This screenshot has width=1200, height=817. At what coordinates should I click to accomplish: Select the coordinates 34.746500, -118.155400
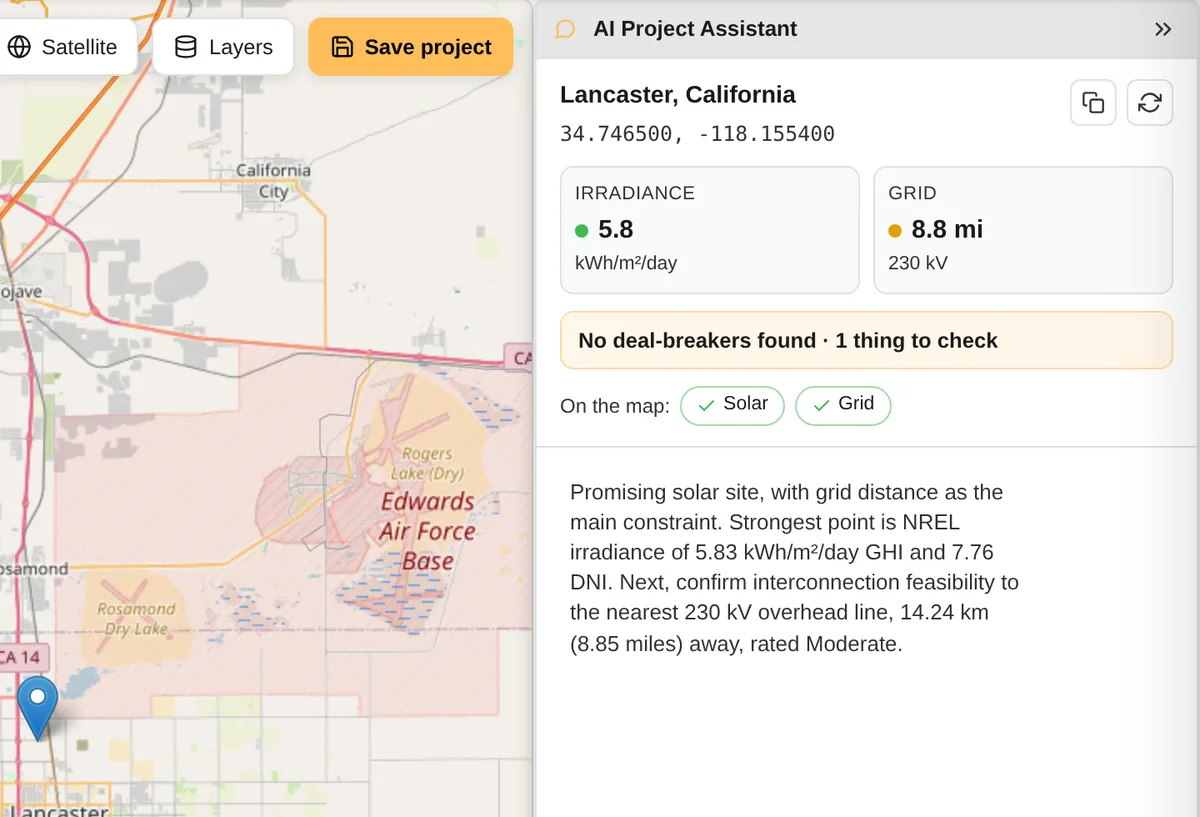click(697, 134)
